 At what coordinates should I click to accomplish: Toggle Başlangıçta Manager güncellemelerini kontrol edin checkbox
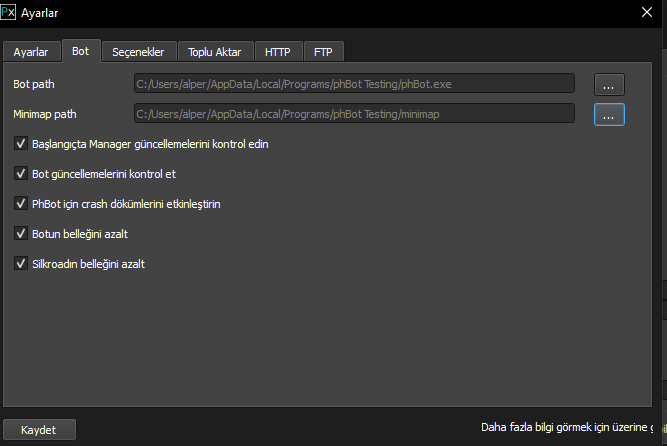pos(22,144)
